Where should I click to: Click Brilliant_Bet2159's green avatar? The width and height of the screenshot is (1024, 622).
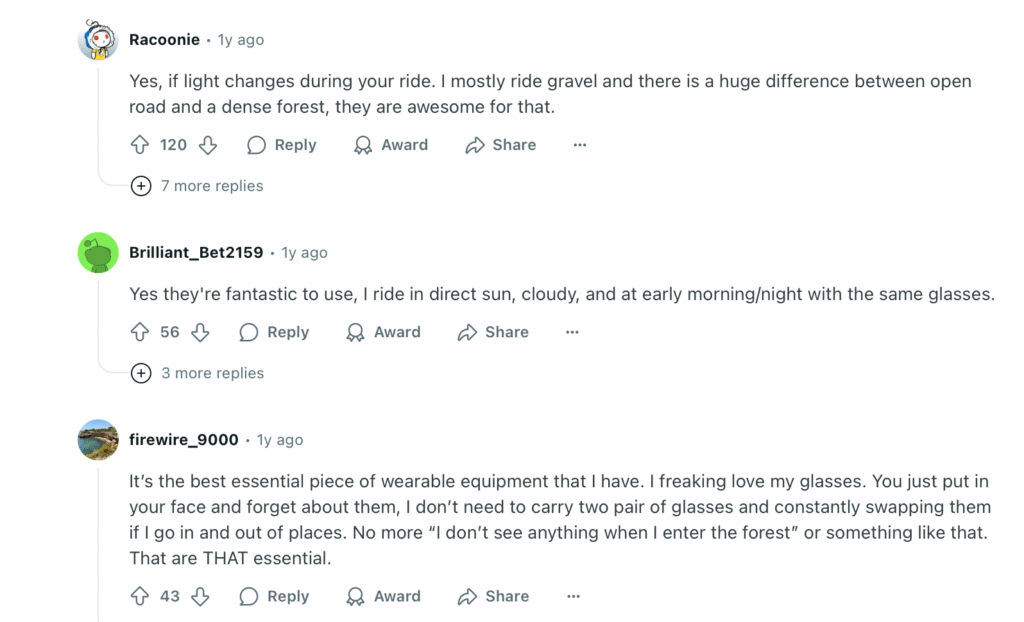(x=98, y=253)
